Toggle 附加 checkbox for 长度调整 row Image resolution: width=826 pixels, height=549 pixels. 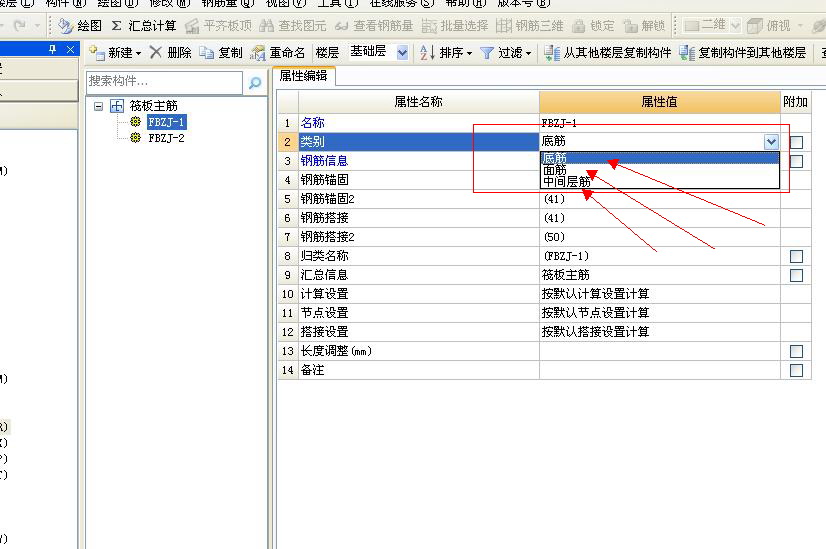[796, 351]
